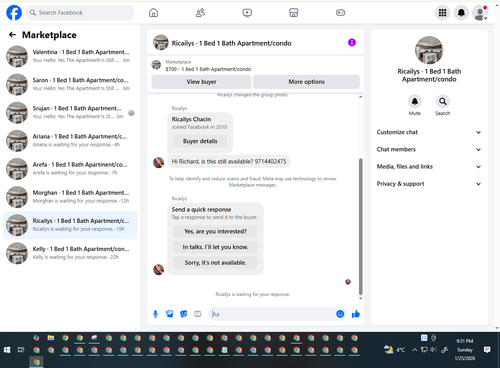Send quick reply 'Yes, are you interested?'
This screenshot has height=368, width=500.
coord(215,231)
